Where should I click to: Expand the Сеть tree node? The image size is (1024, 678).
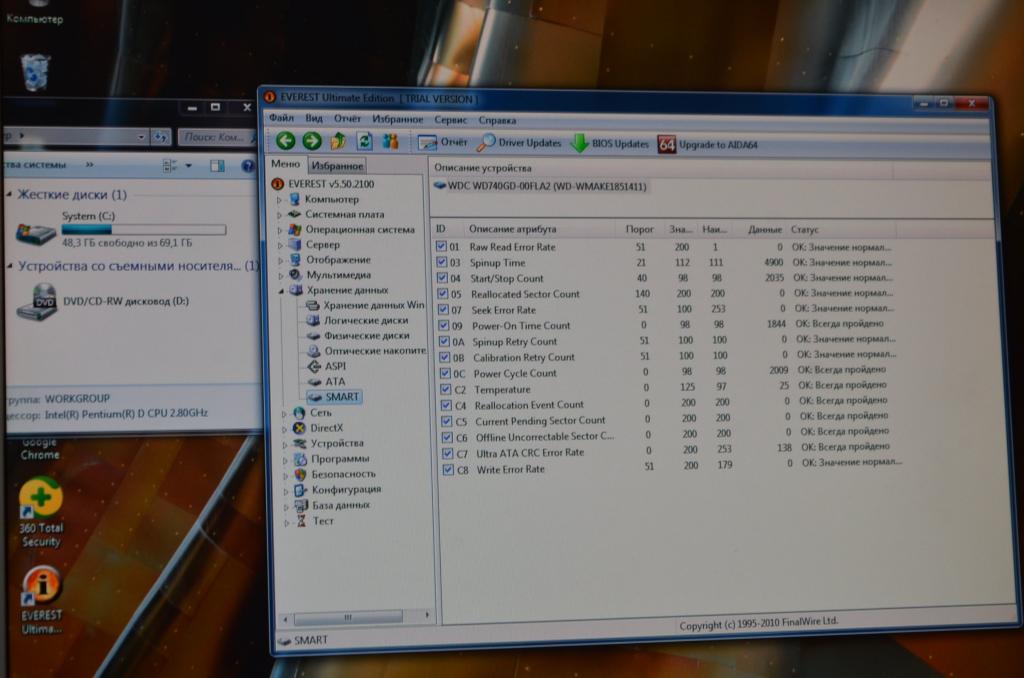click(284, 413)
